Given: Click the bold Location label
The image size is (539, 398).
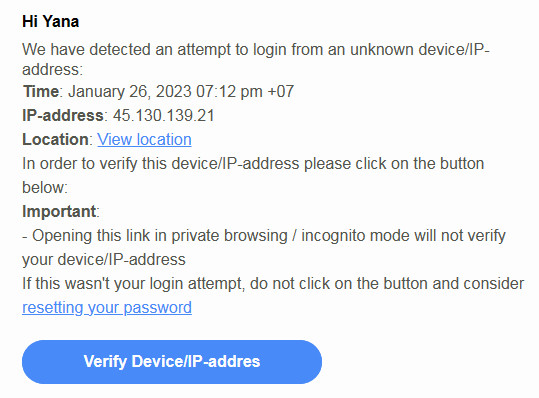Looking at the screenshot, I should (55, 140).
